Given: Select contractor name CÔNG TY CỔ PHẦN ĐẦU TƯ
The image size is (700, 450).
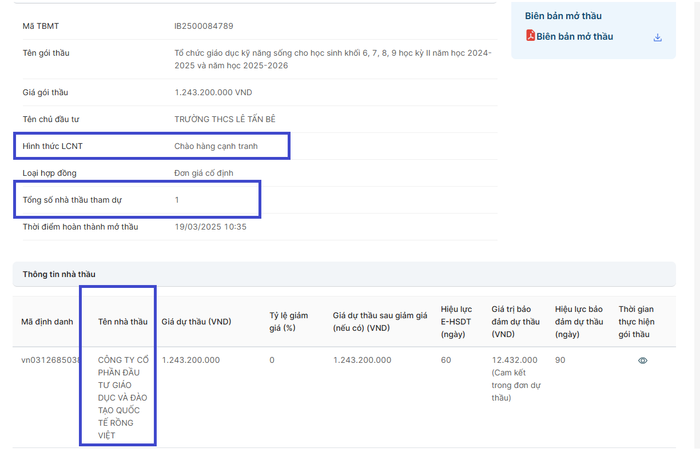Looking at the screenshot, I should (119, 397).
